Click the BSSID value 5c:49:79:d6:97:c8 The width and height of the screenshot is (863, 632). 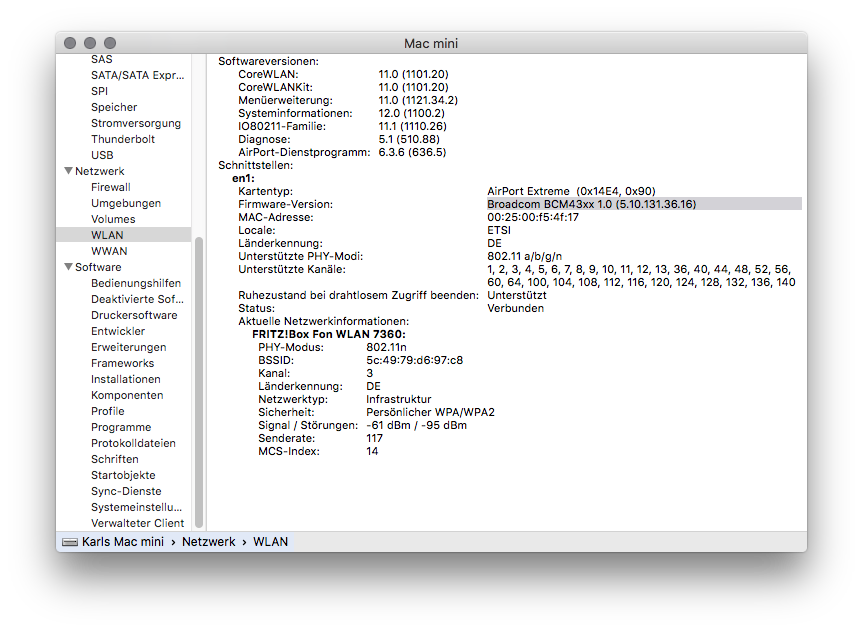tap(414, 360)
